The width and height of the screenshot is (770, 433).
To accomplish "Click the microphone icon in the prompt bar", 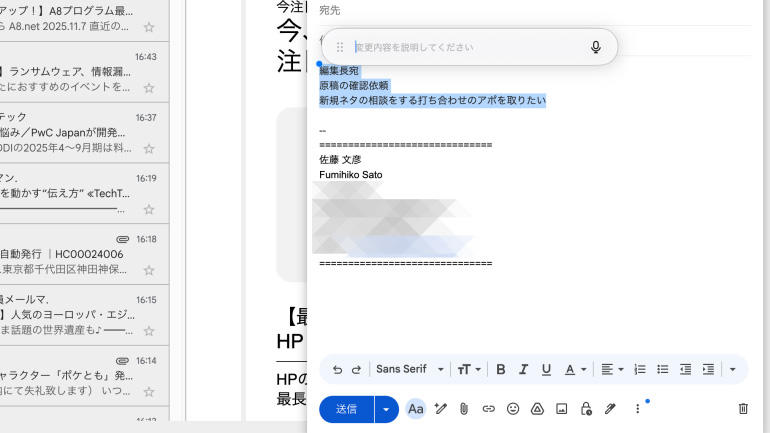I will point(596,47).
